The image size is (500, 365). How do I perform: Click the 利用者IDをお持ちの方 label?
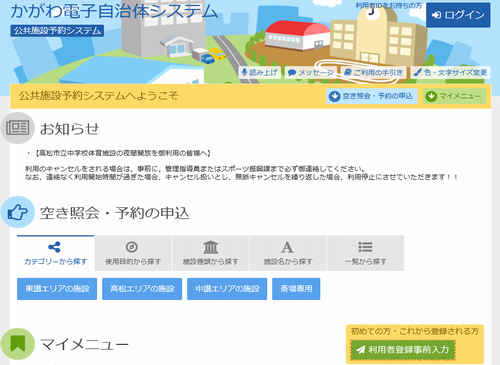(389, 6)
